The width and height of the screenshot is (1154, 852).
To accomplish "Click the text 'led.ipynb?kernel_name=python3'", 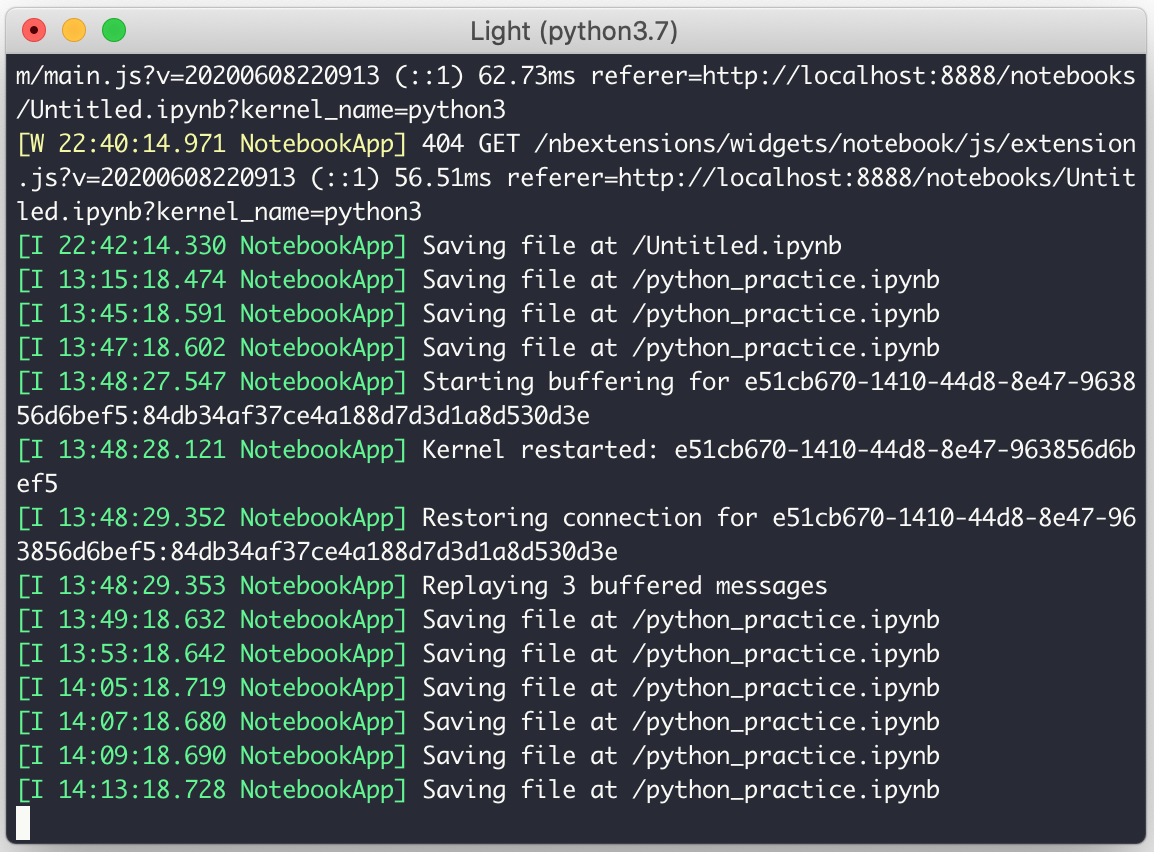I will (219, 212).
